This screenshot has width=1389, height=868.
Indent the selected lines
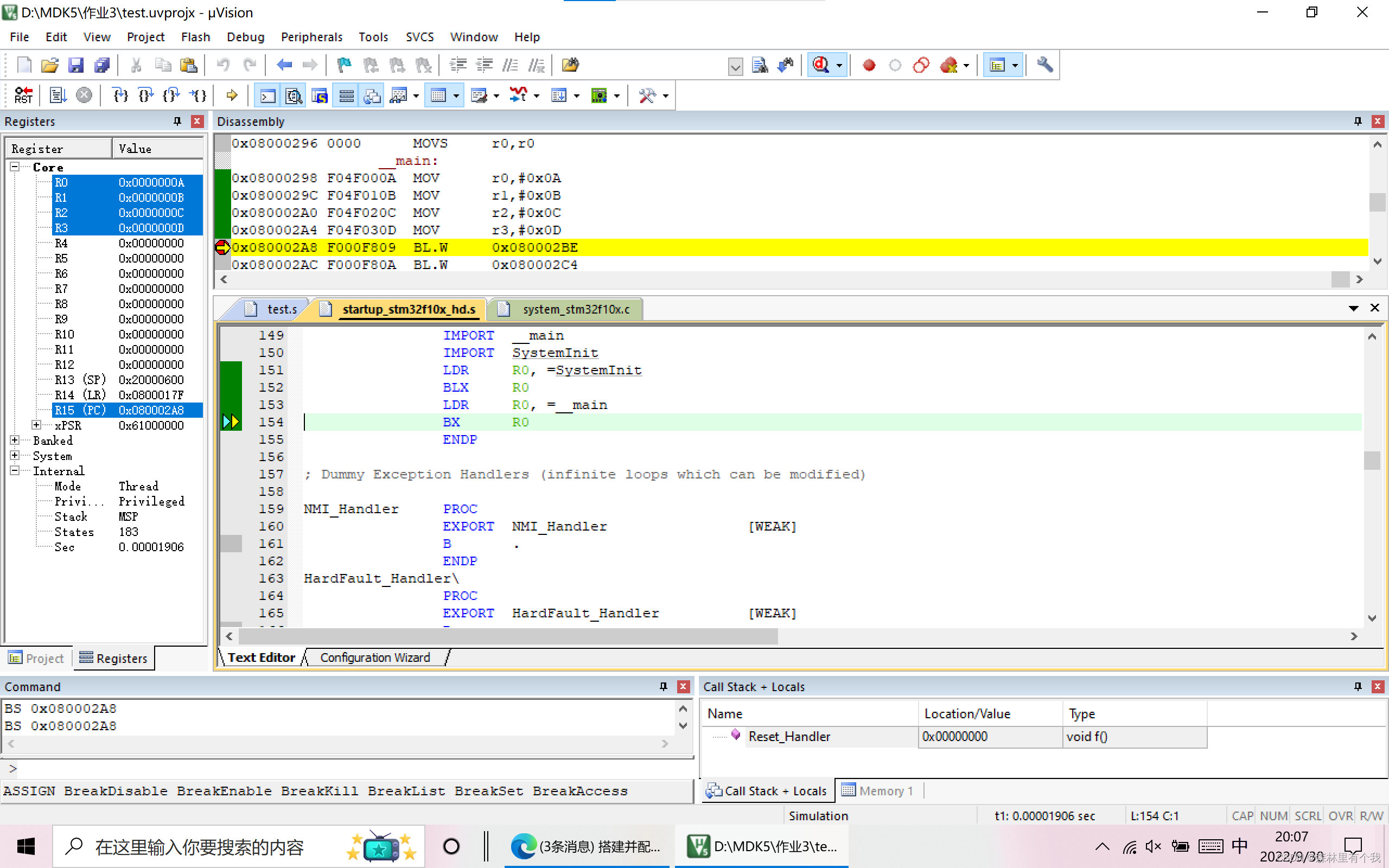[458, 65]
